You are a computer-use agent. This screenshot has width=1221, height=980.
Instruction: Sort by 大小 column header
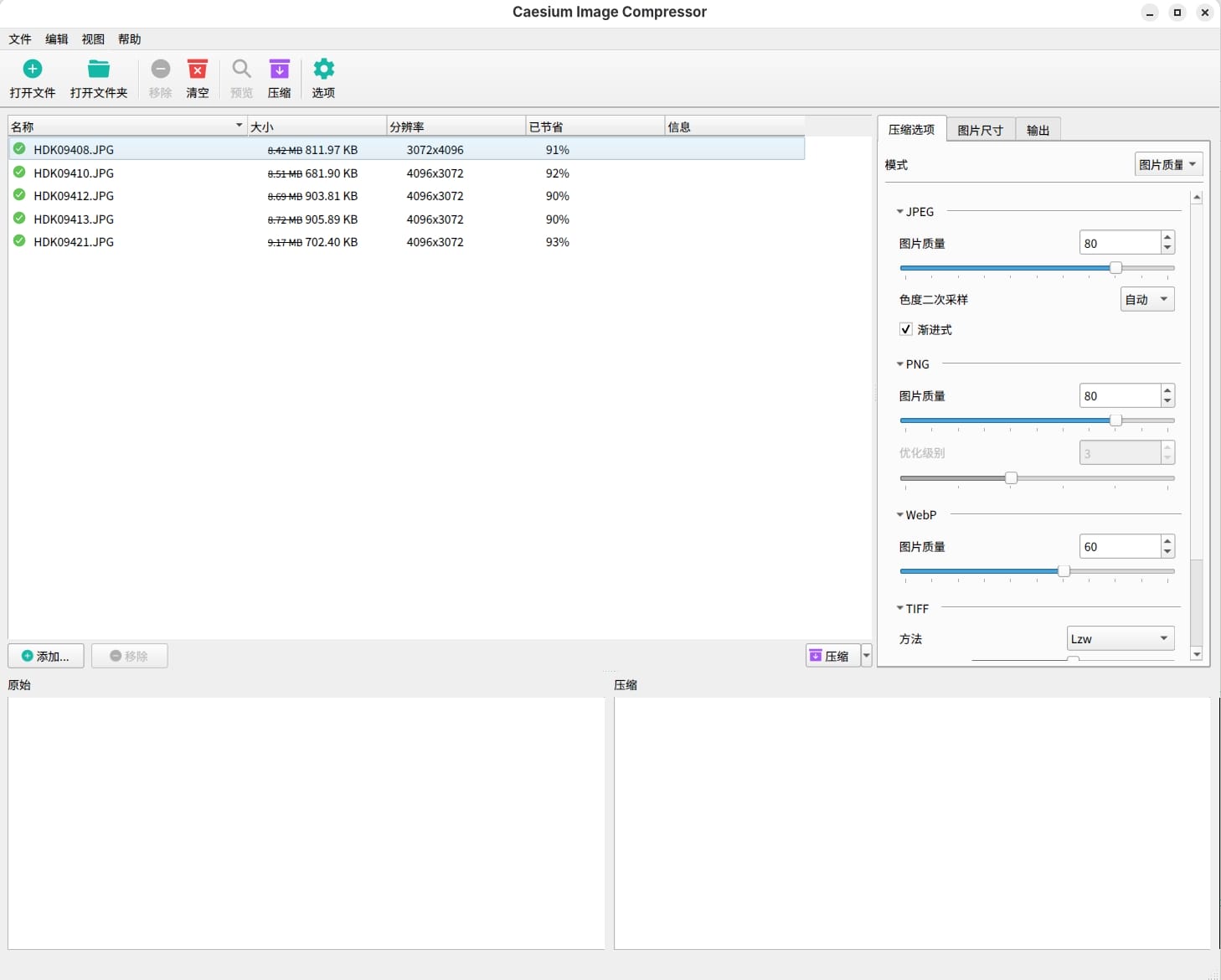click(317, 126)
